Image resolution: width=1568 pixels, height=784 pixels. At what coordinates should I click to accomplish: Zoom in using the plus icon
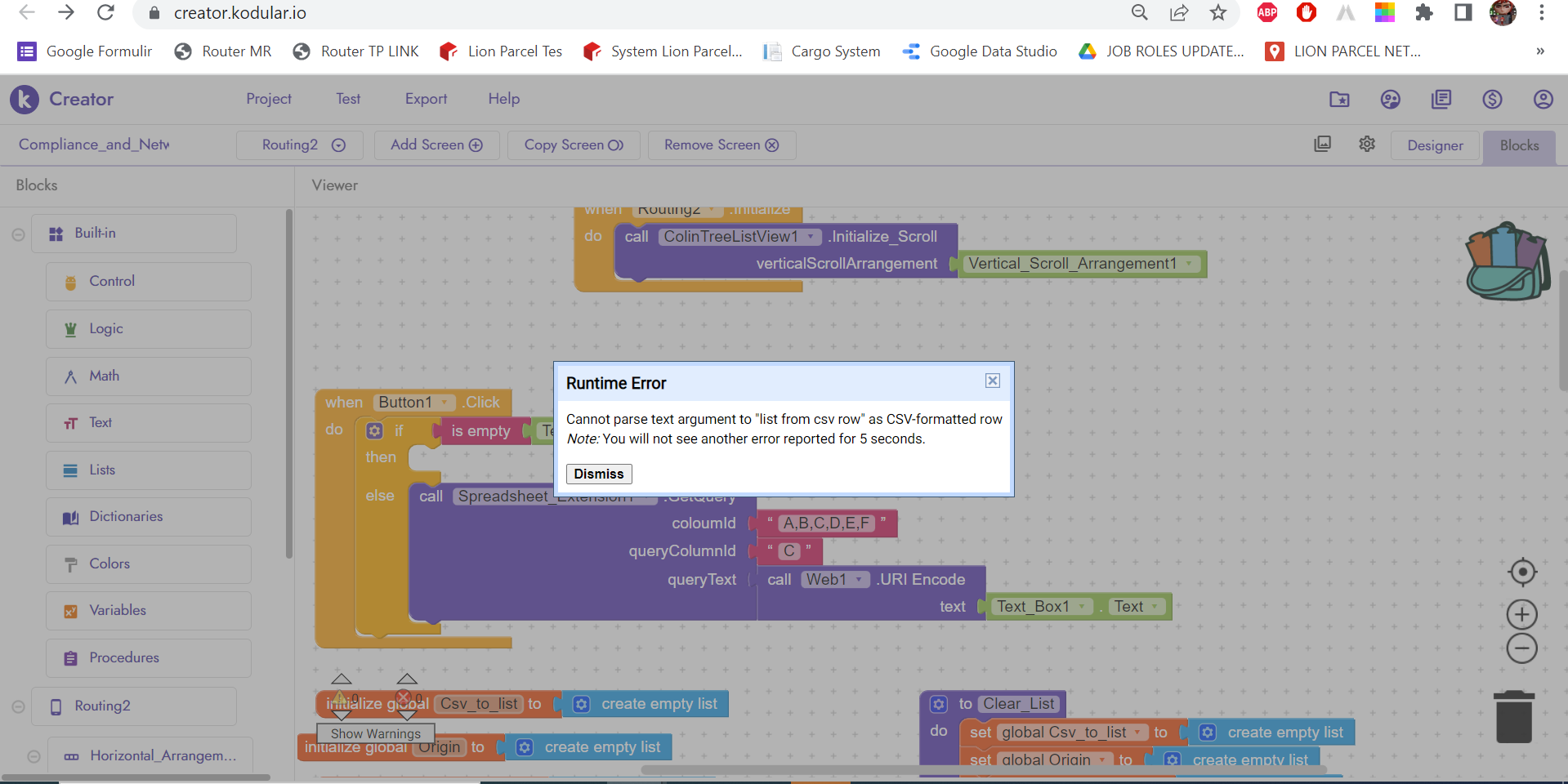click(x=1521, y=614)
